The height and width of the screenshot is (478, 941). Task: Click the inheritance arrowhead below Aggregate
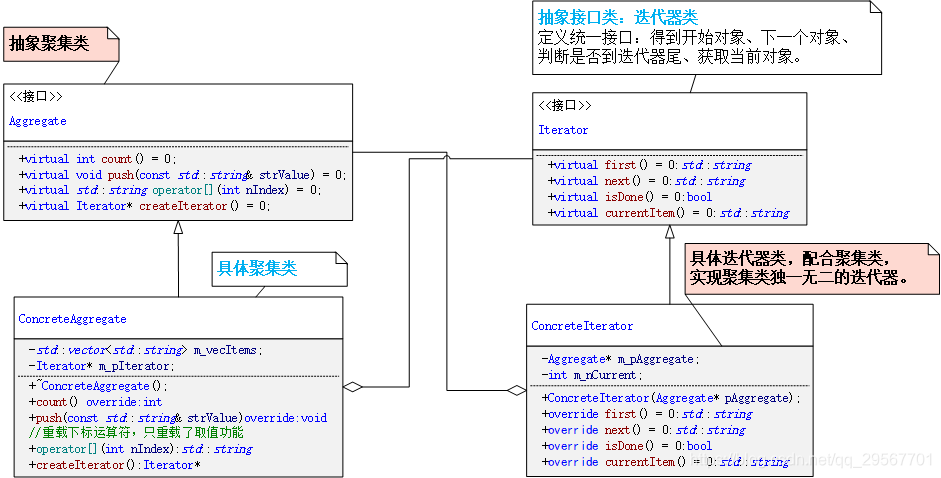pos(178,227)
